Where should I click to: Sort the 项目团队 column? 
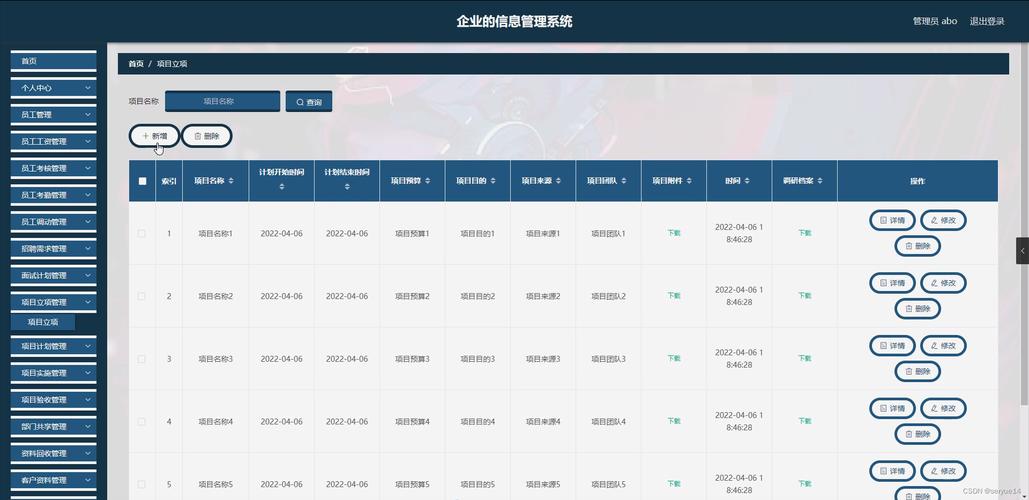(x=623, y=180)
